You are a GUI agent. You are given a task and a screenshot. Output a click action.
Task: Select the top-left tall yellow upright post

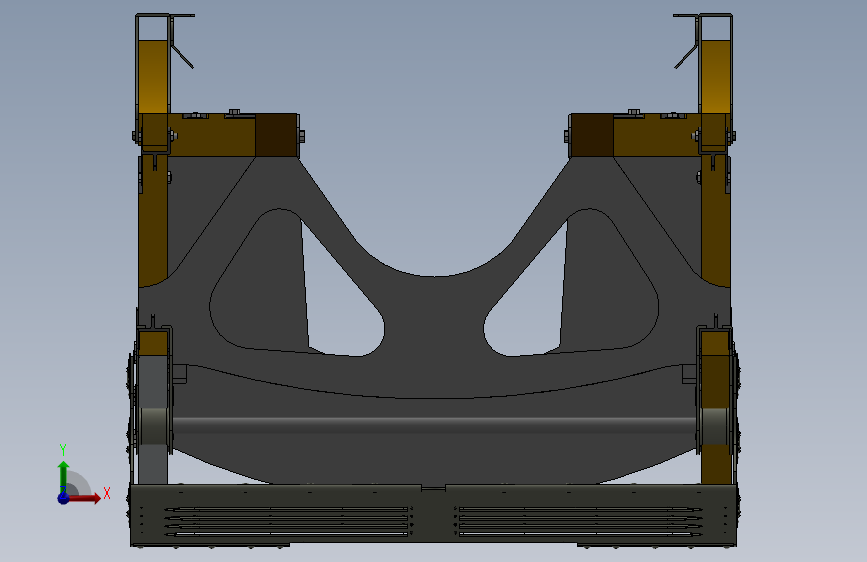coord(153,77)
